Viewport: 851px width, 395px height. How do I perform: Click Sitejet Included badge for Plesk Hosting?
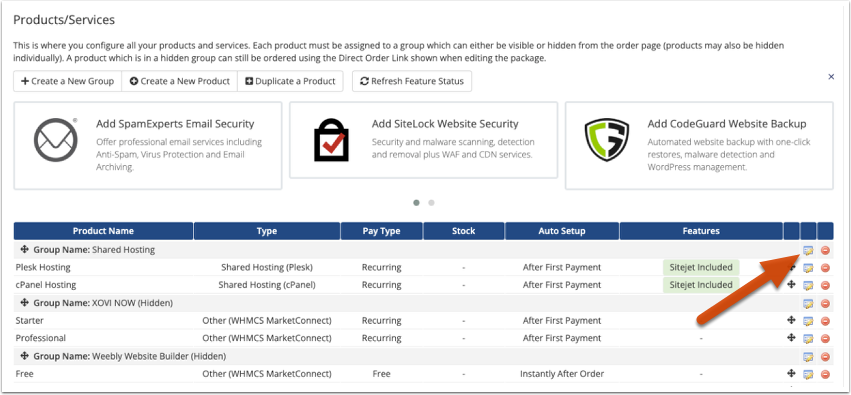(x=701, y=267)
